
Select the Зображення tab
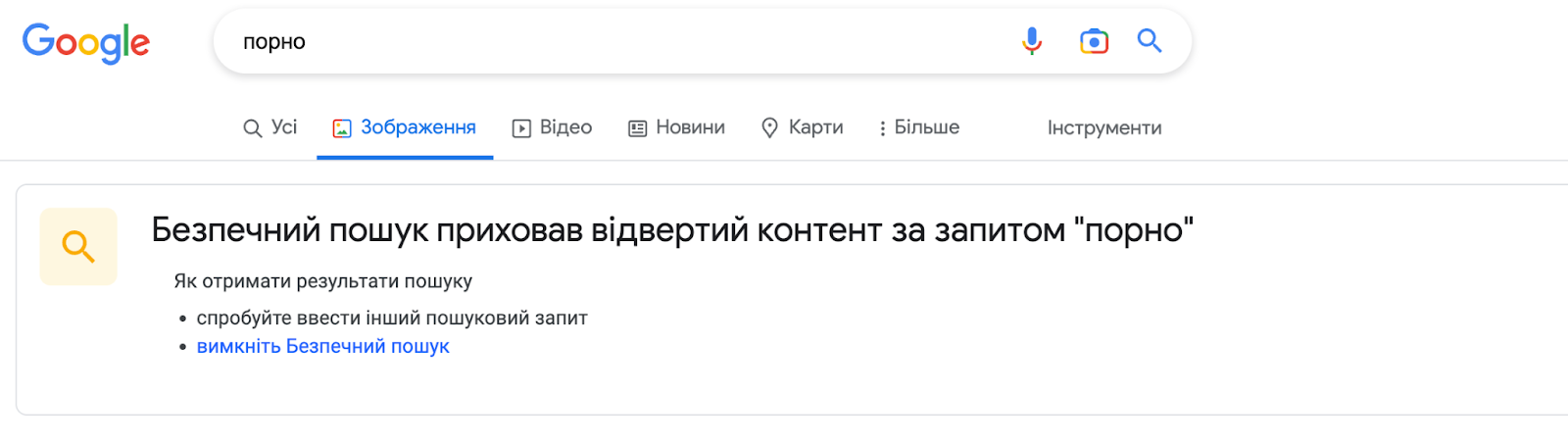(x=405, y=127)
